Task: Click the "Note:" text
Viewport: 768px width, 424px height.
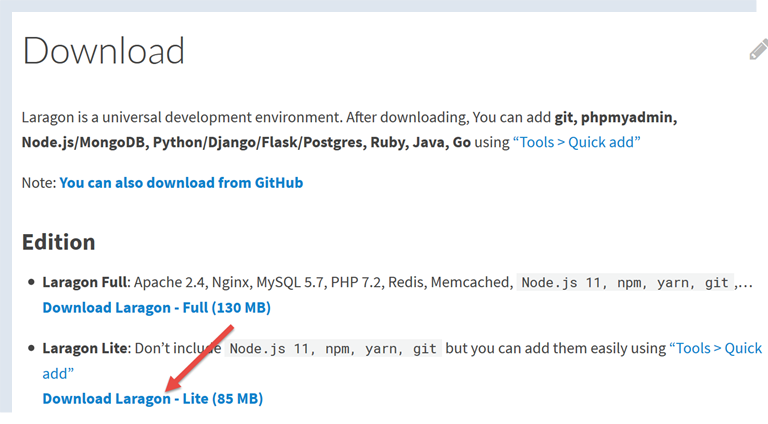Action: click(38, 183)
